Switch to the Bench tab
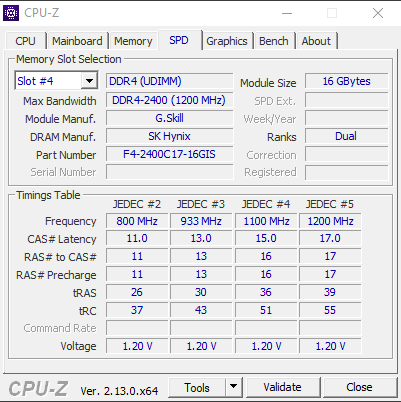401x402 pixels. [274, 41]
